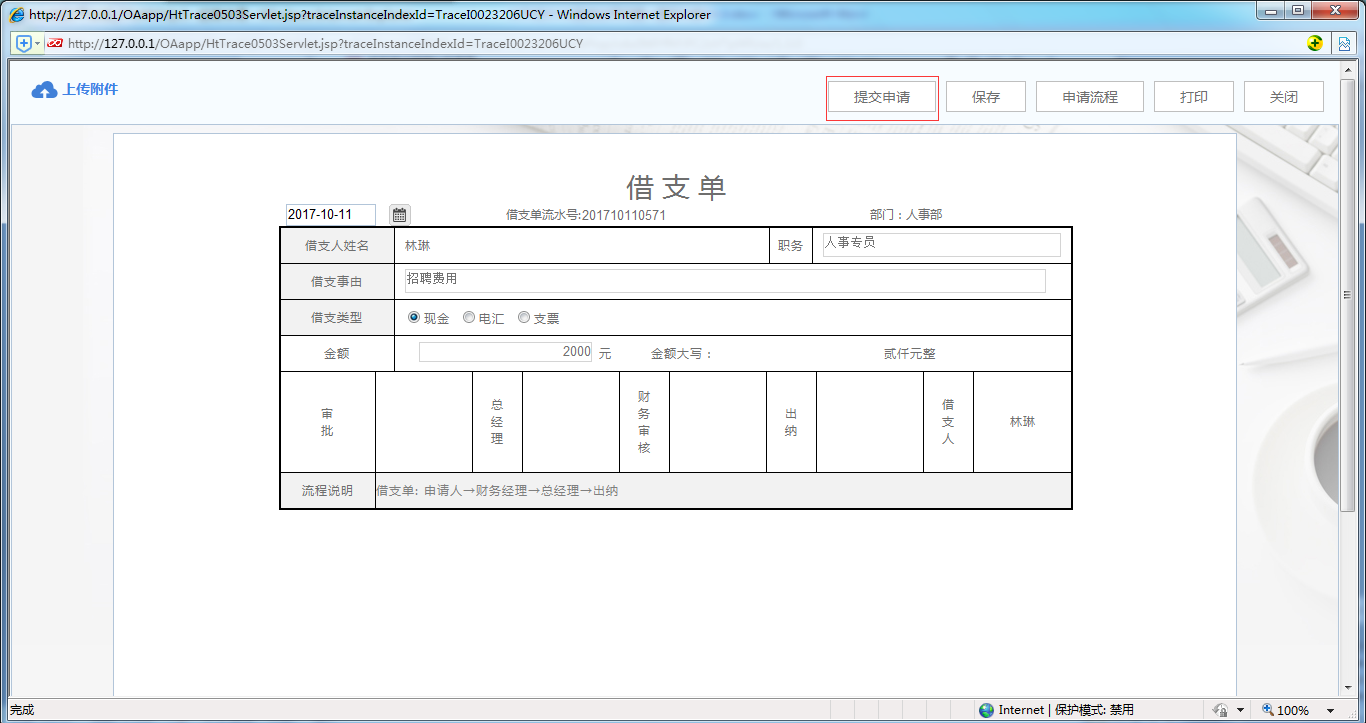Image resolution: width=1366 pixels, height=723 pixels.
Task: Open the calendar icon beside the date field
Action: pyautogui.click(x=398, y=214)
